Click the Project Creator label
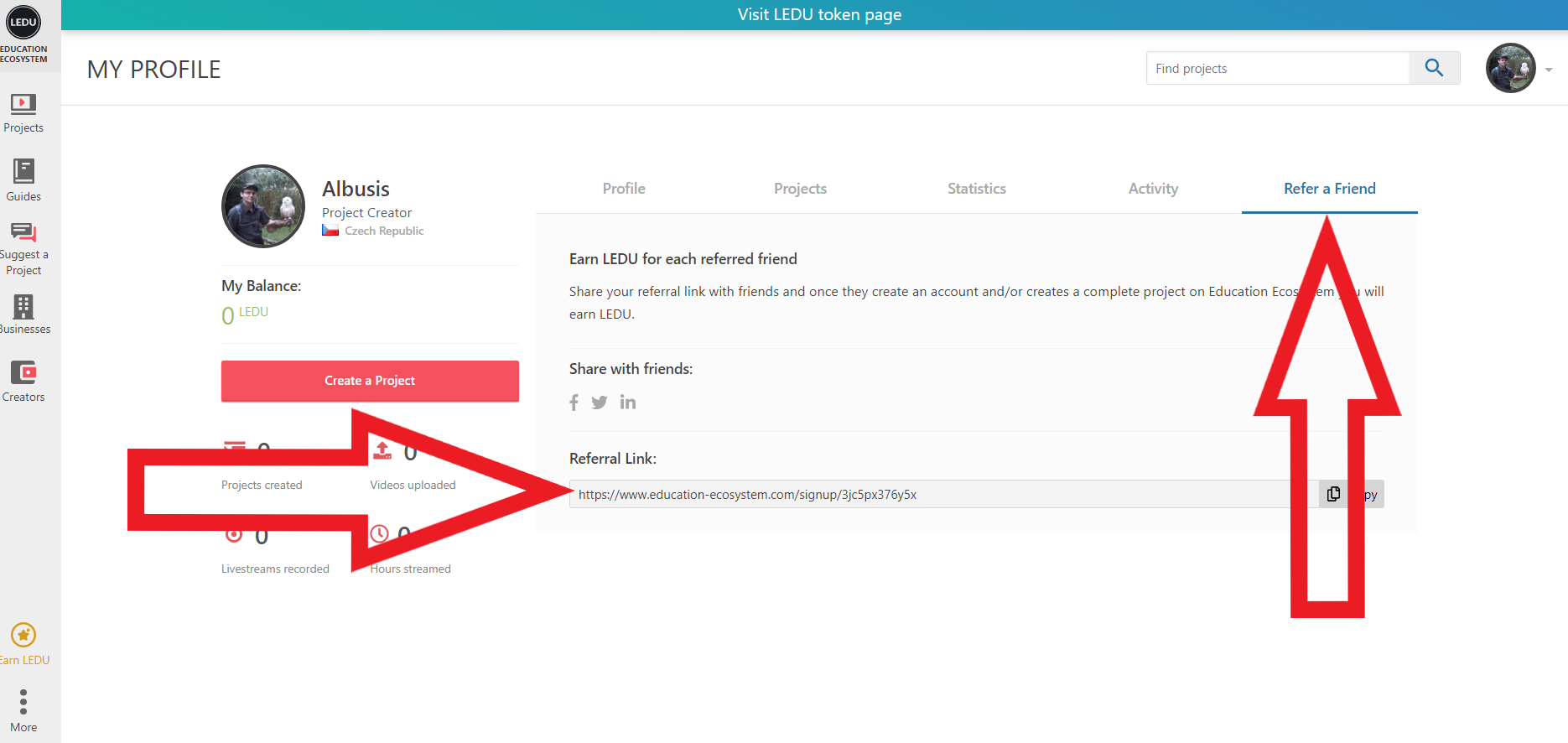Screen dimensions: 1568x743 point(366,213)
